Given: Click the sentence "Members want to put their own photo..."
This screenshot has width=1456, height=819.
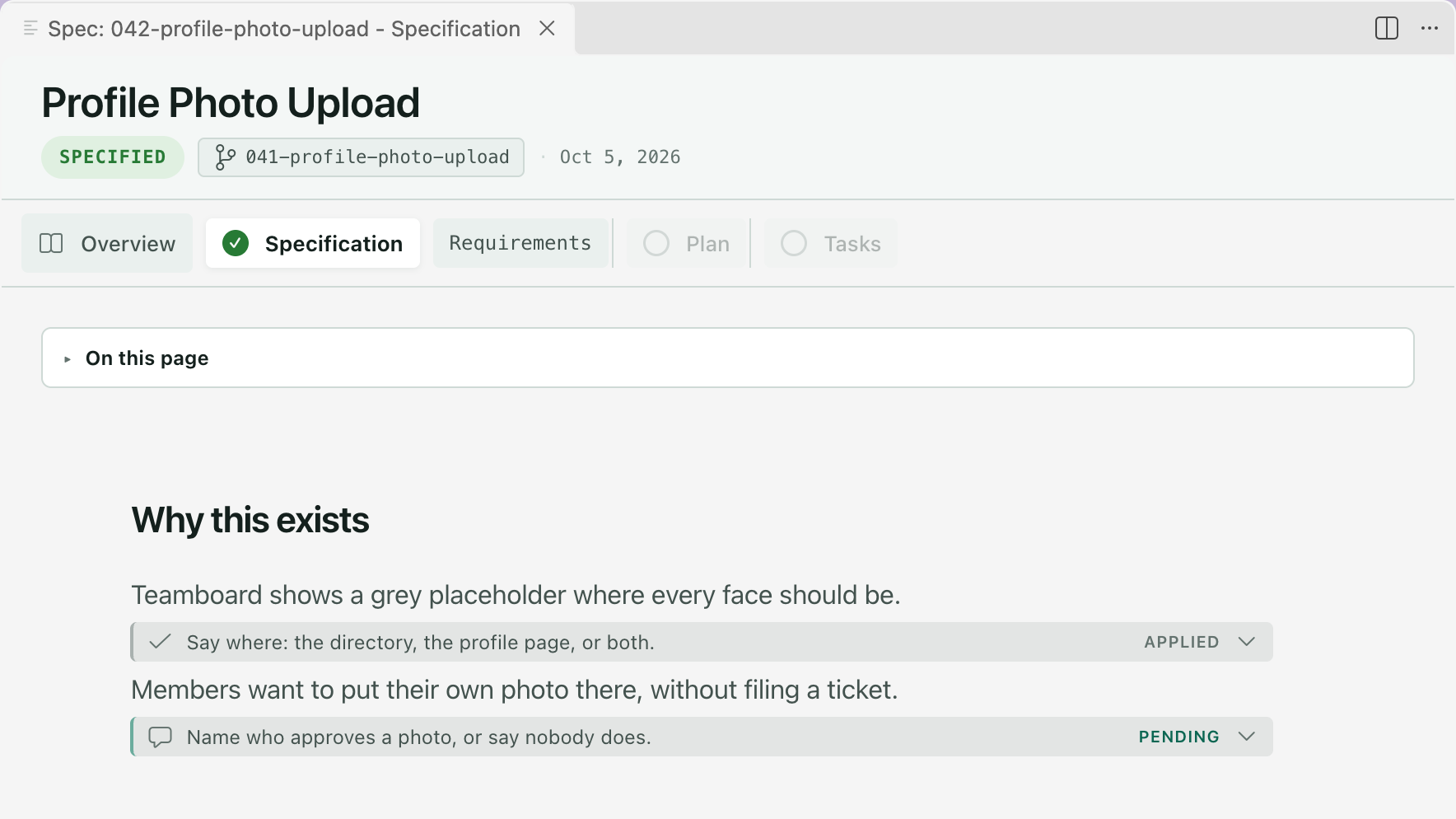Looking at the screenshot, I should coord(515,690).
